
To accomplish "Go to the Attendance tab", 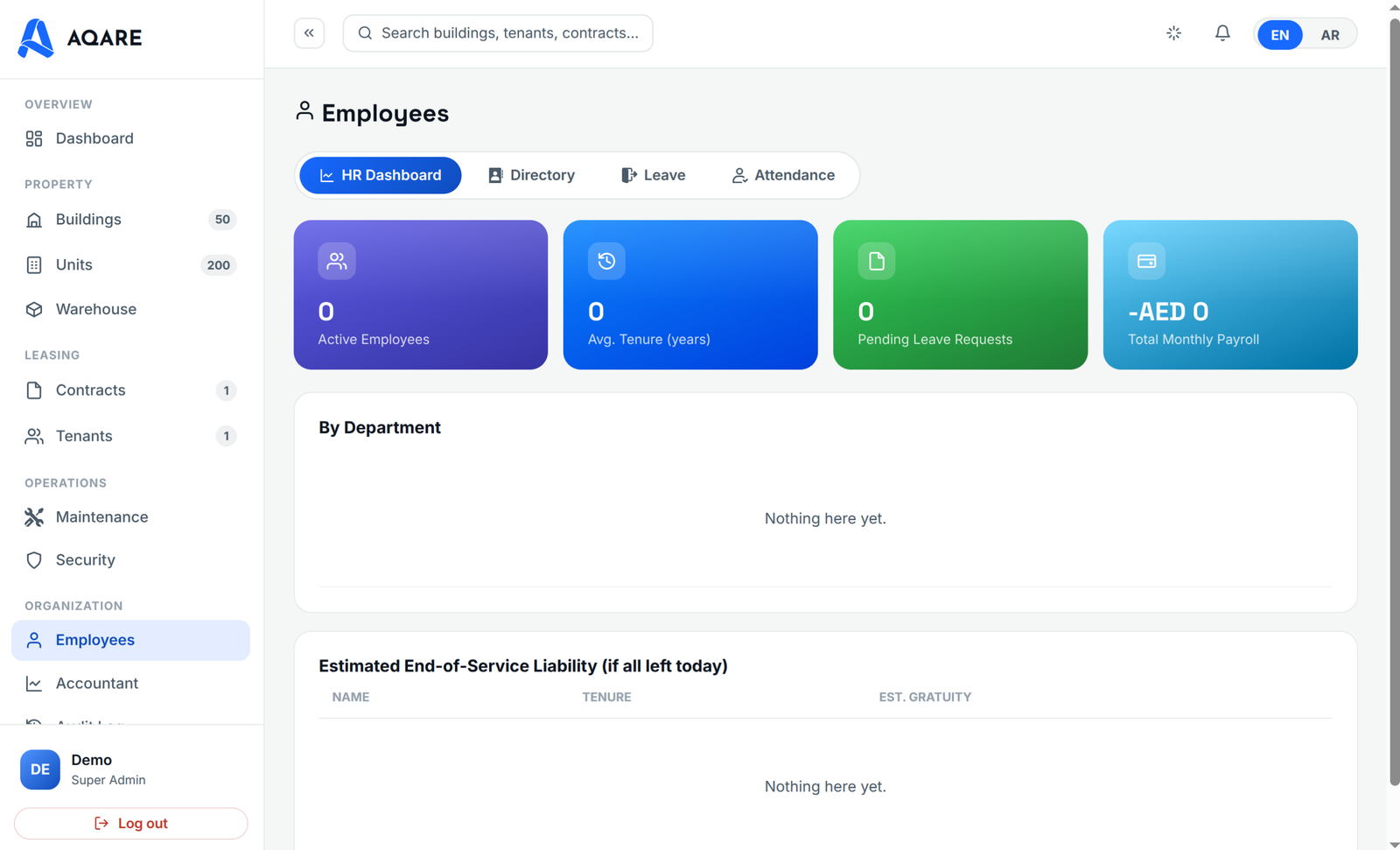I will click(x=783, y=175).
